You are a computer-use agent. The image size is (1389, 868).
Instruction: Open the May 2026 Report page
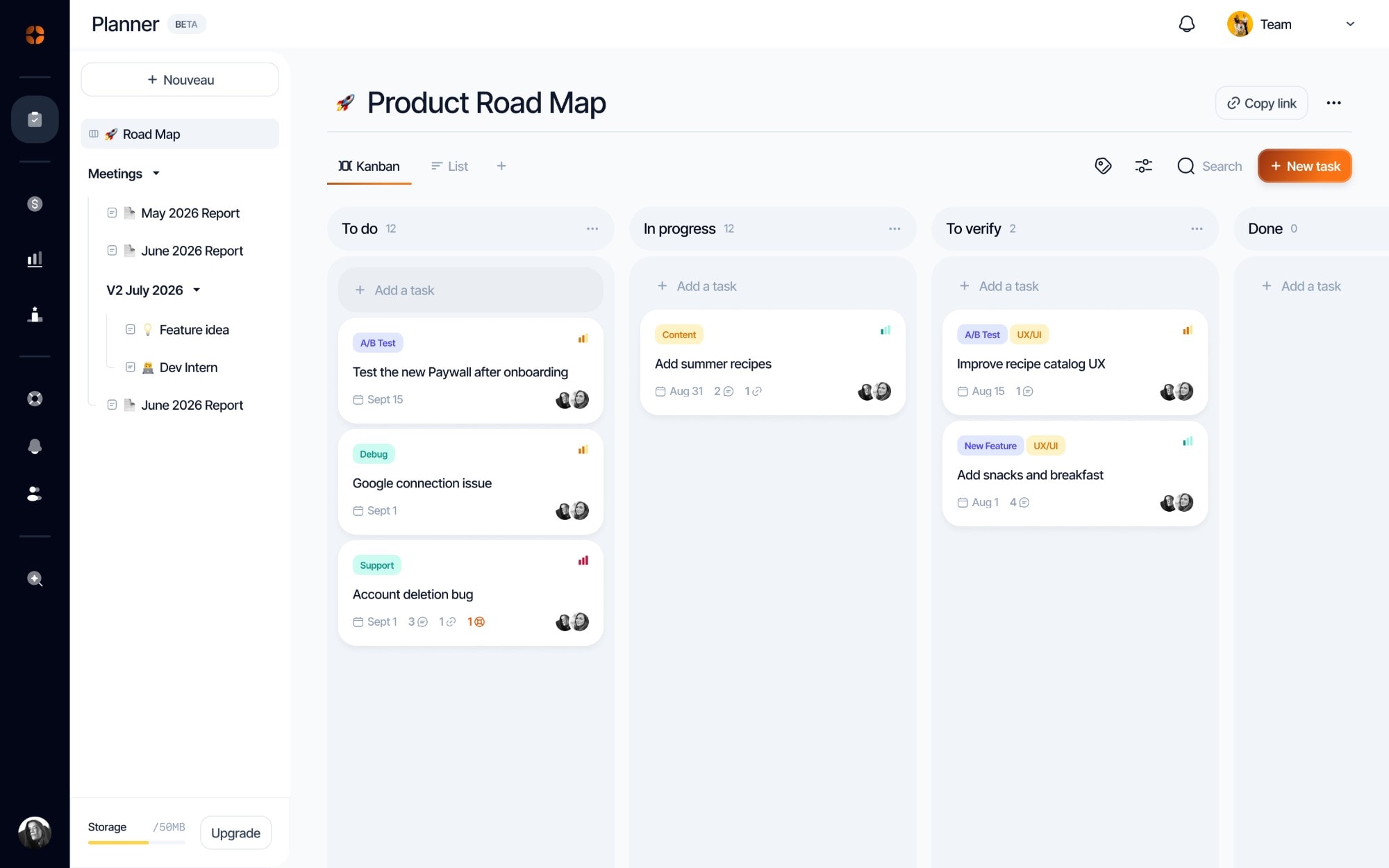pyautogui.click(x=190, y=213)
